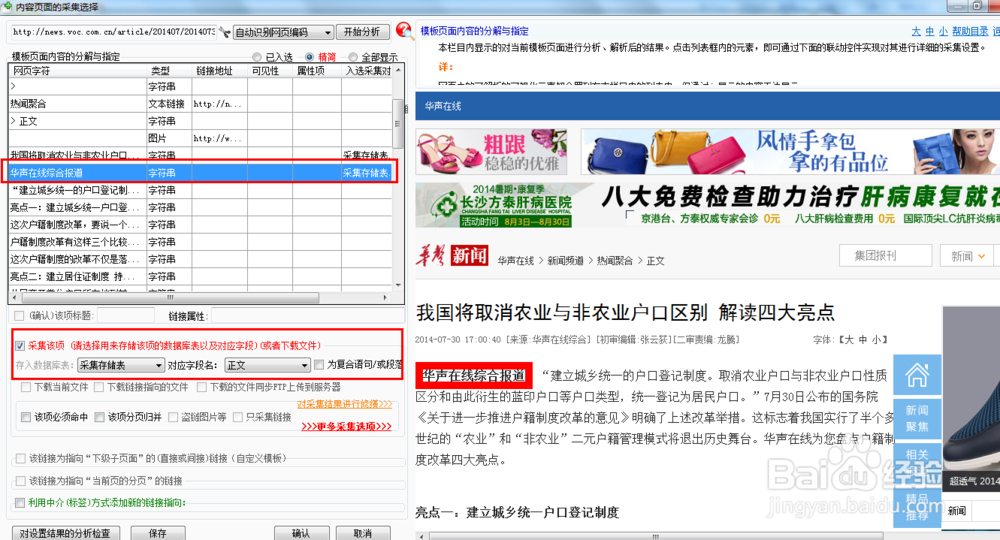Select the 图片 type row in the list

point(201,138)
